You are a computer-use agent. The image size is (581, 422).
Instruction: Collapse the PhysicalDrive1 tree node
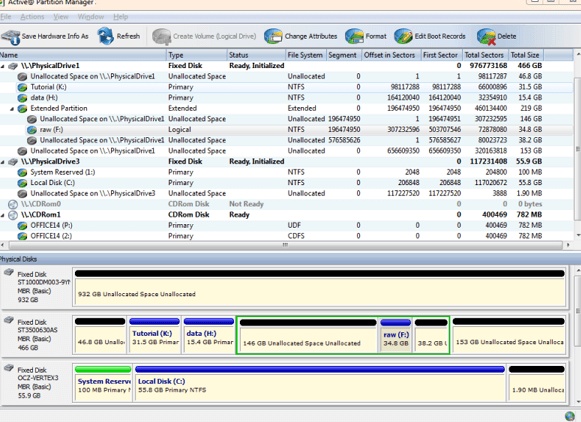tap(3, 66)
